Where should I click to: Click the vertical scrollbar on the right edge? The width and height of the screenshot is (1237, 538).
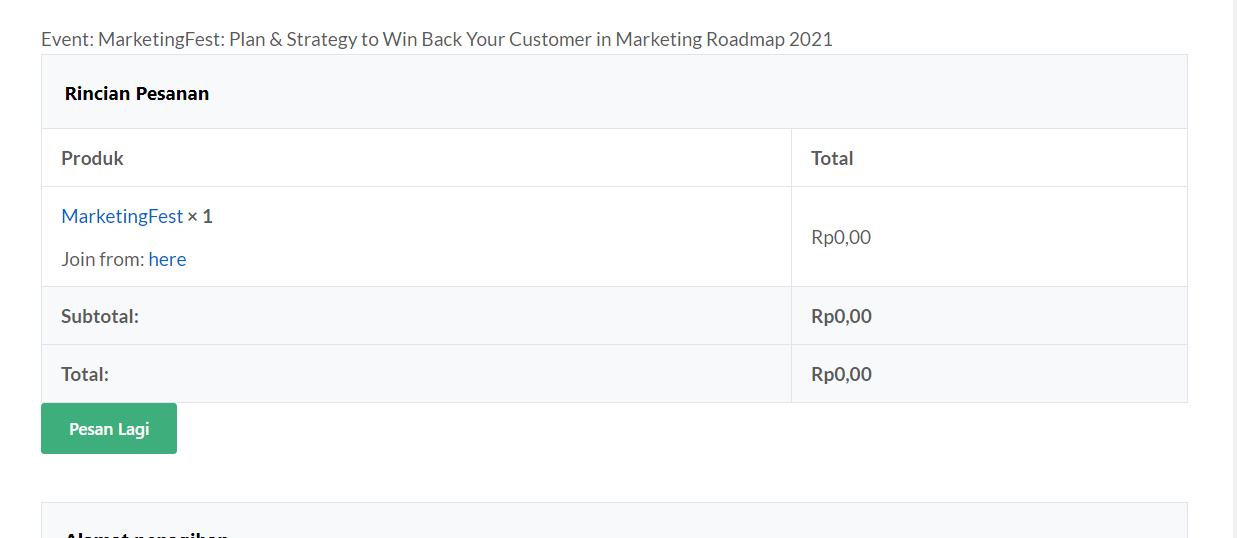[1235, 269]
